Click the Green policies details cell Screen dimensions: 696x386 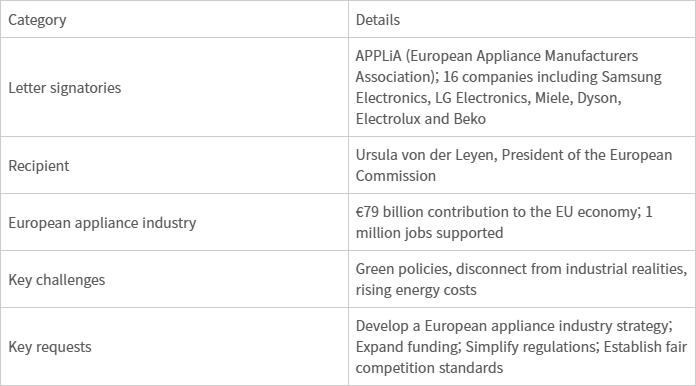click(x=522, y=280)
